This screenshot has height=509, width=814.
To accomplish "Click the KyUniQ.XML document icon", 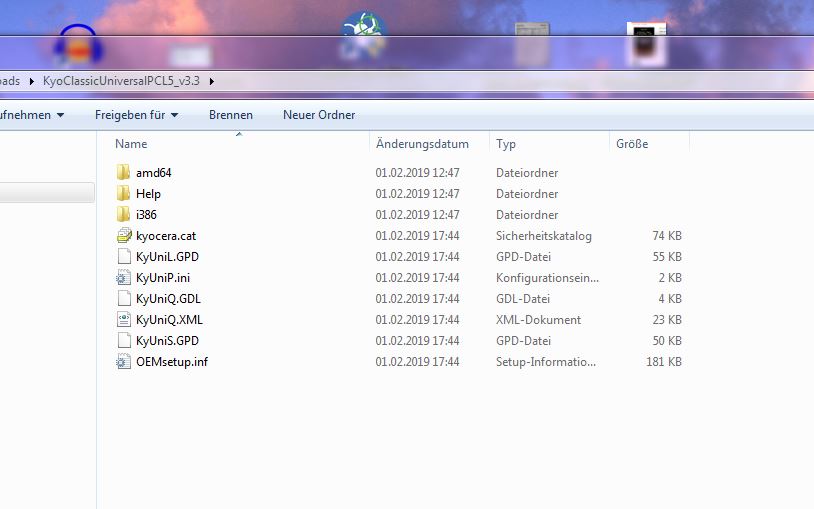I will coord(124,320).
